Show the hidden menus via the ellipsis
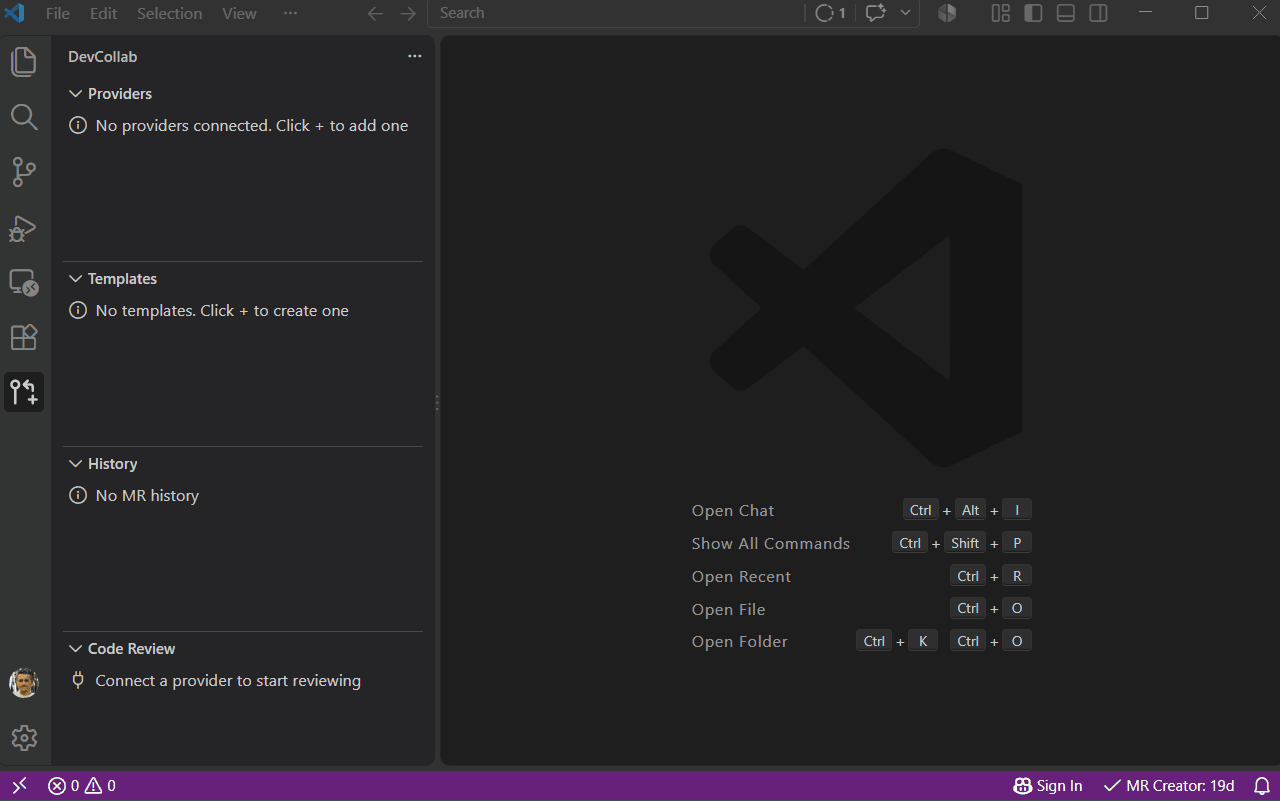The image size is (1280, 801). click(x=290, y=13)
